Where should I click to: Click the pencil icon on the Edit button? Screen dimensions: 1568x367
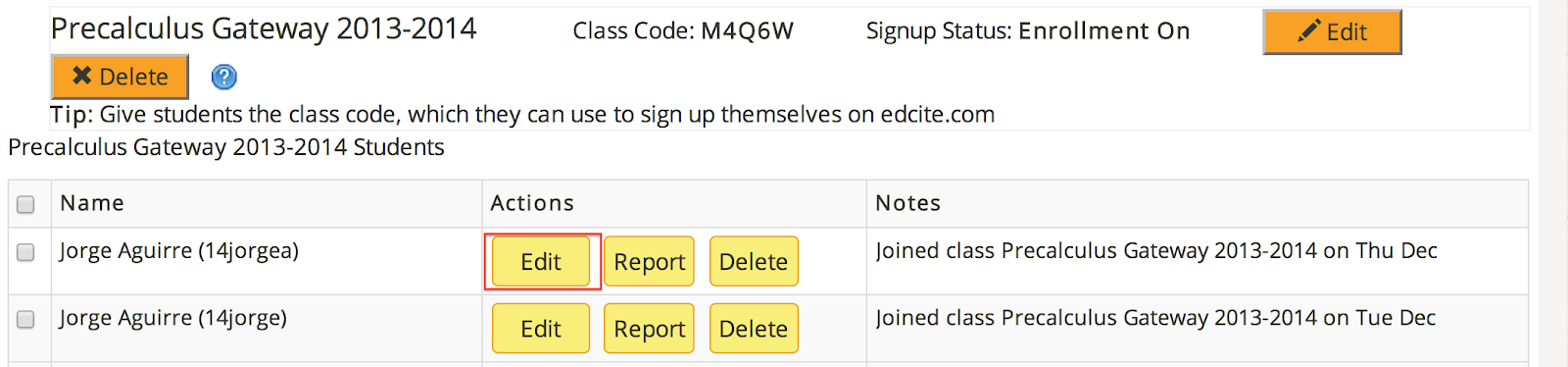click(1309, 31)
